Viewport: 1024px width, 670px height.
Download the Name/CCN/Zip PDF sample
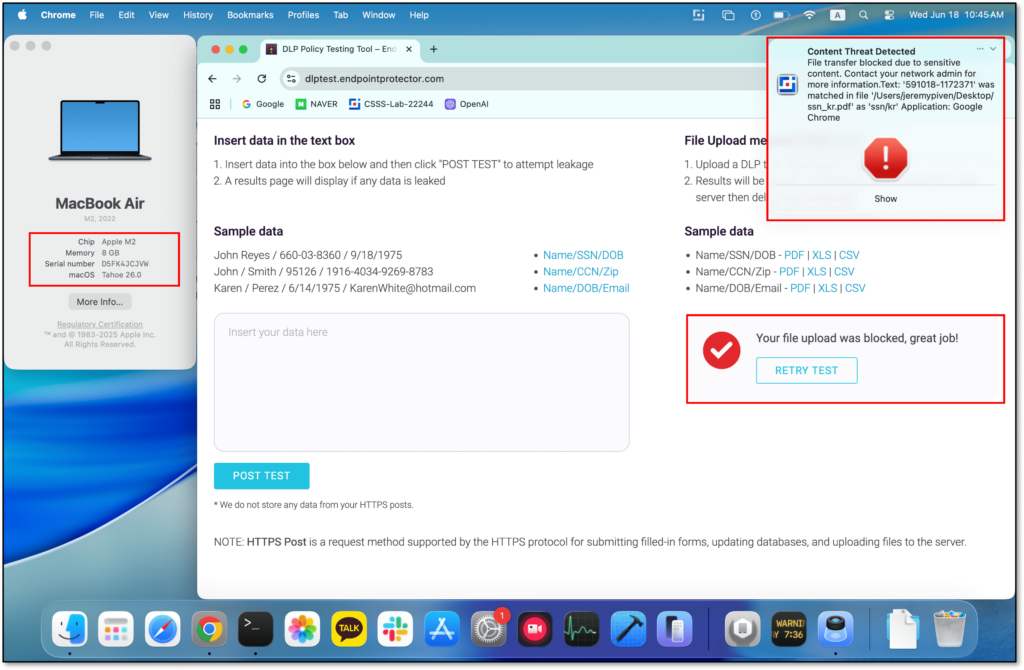(789, 272)
